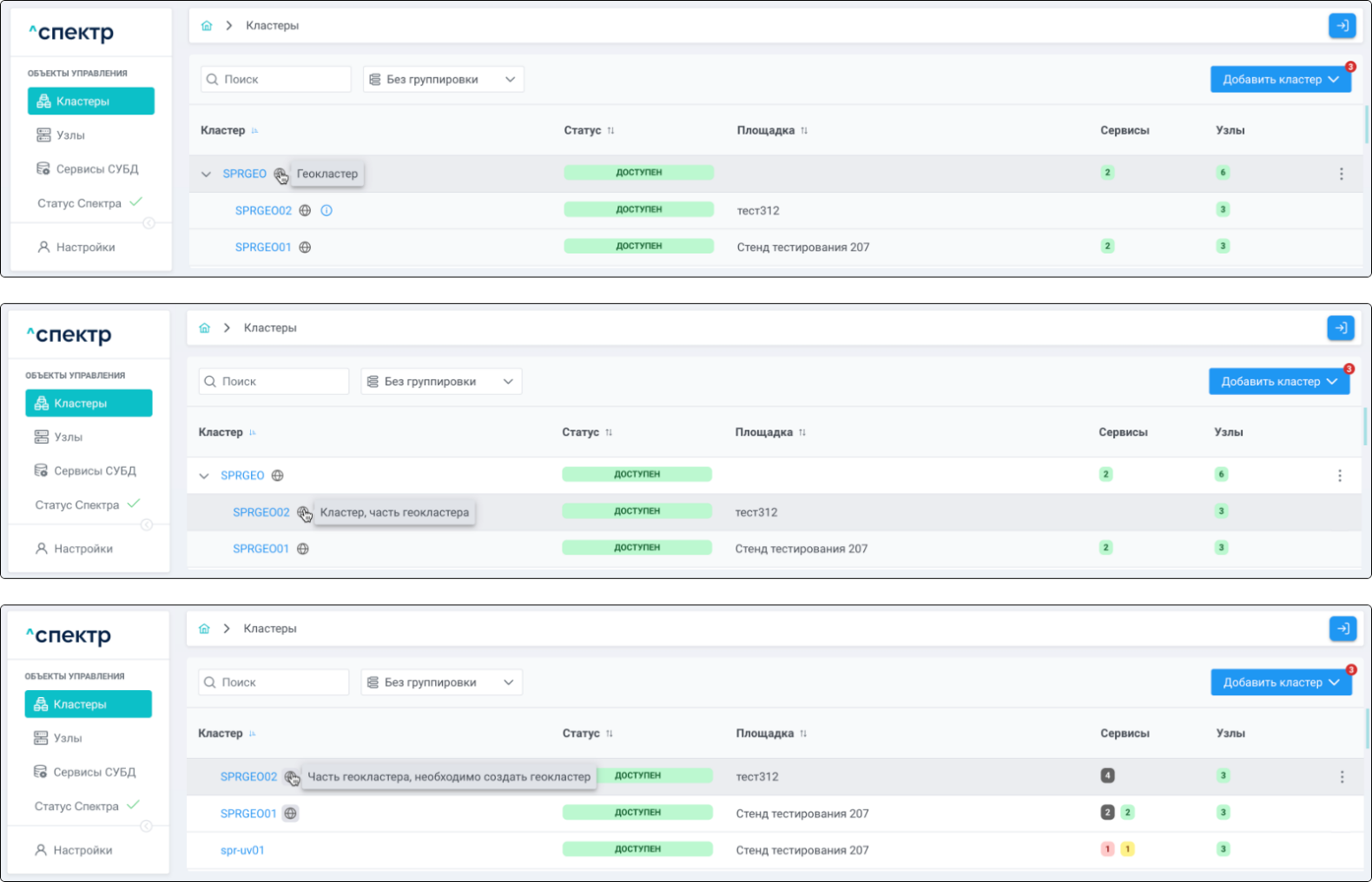The height and width of the screenshot is (882, 1372).
Task: Open the three-dot menu for SPRGEO in the top panel
Action: (x=1341, y=174)
